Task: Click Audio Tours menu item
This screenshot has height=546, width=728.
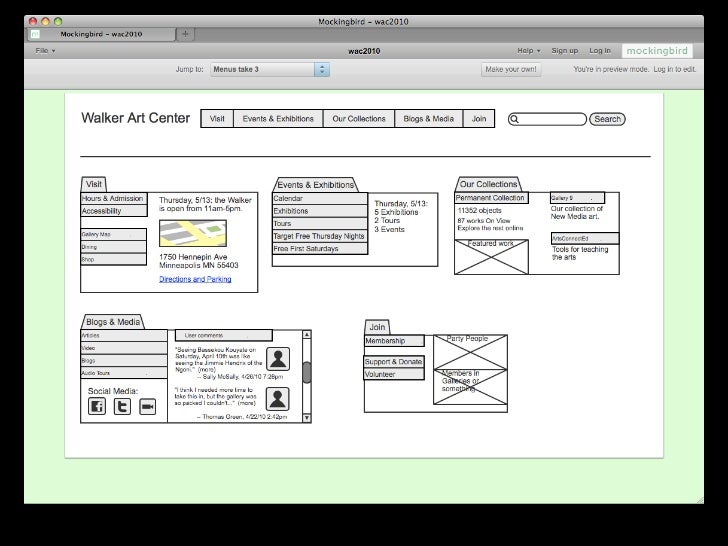Action: tap(124, 373)
